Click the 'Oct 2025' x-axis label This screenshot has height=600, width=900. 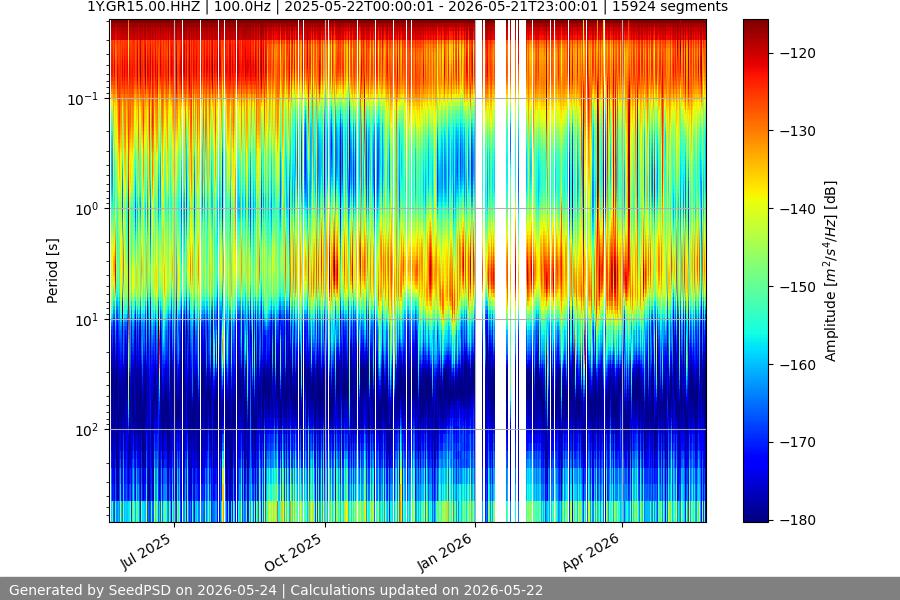[293, 552]
